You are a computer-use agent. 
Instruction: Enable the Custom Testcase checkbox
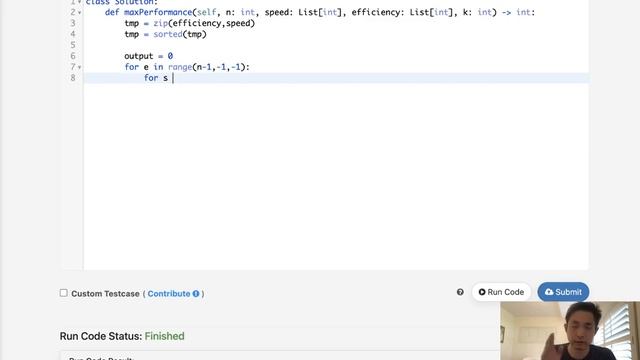[x=64, y=293]
